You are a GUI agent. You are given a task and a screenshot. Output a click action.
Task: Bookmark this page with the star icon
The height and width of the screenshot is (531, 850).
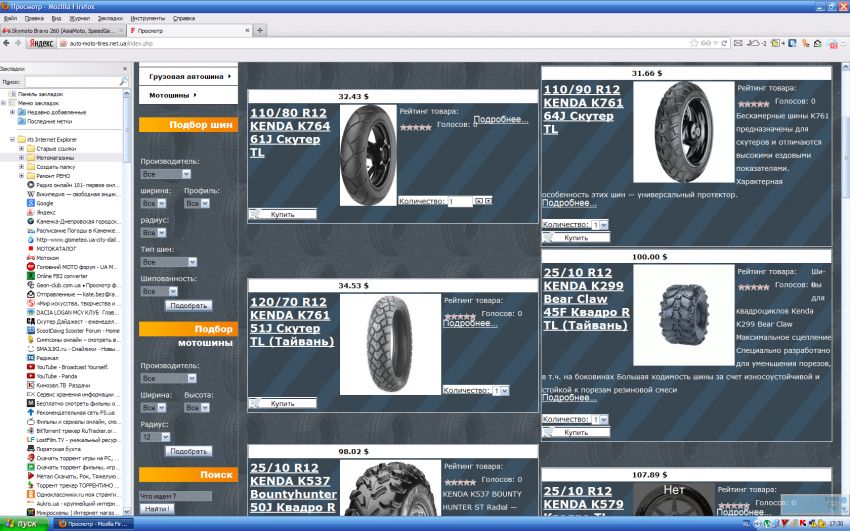[693, 43]
